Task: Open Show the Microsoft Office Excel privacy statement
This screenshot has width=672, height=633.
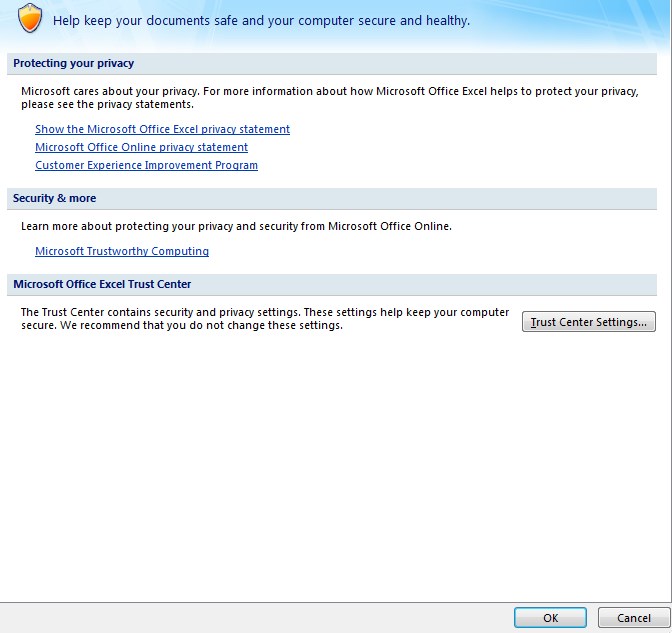Action: click(162, 129)
